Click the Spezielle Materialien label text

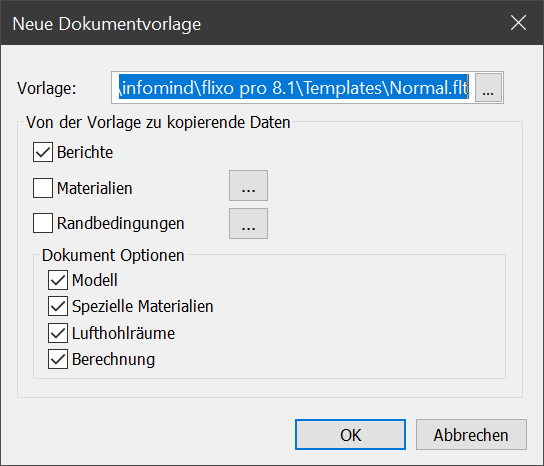(143, 306)
